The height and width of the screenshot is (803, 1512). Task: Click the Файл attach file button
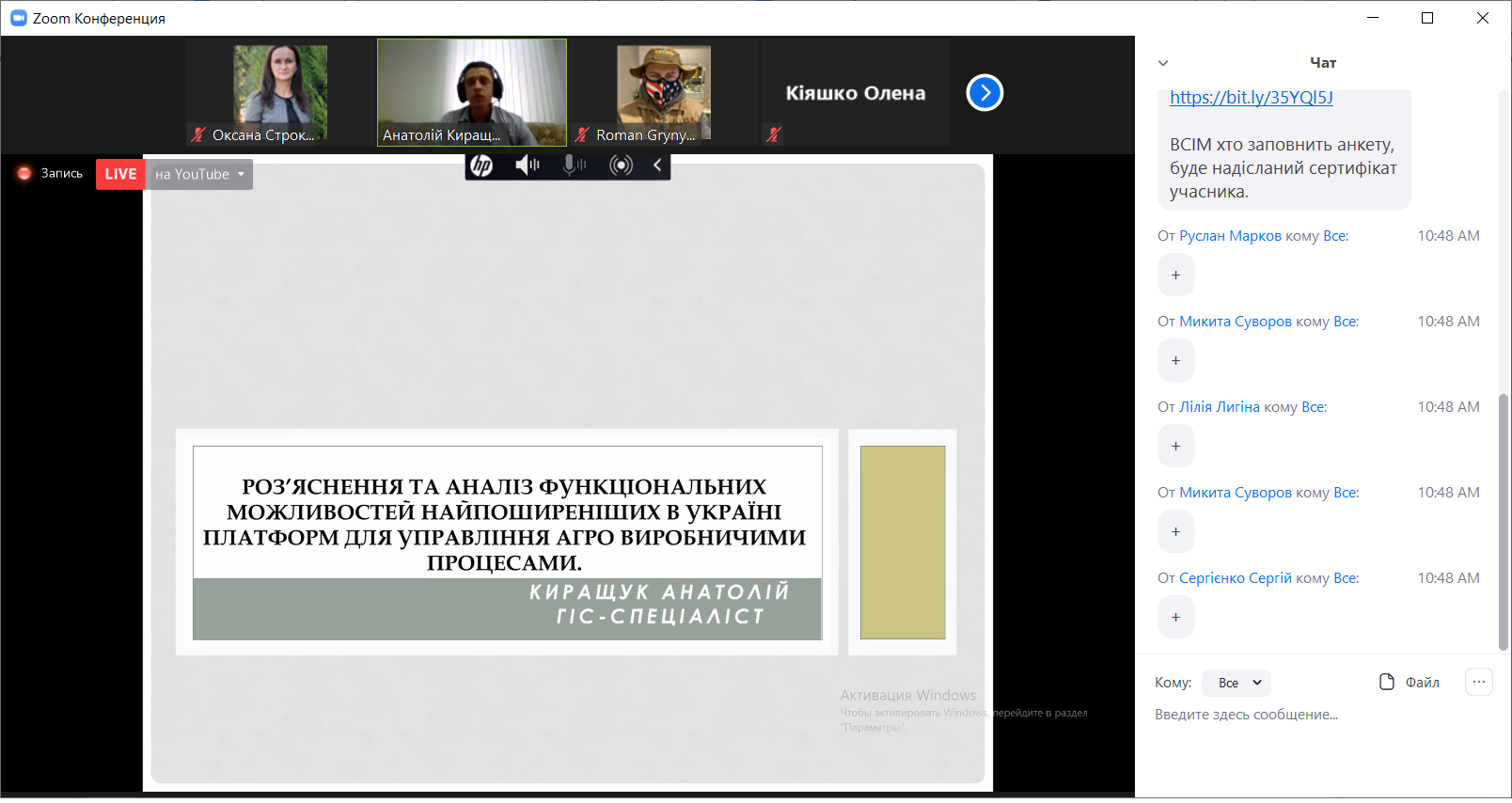point(1409,683)
